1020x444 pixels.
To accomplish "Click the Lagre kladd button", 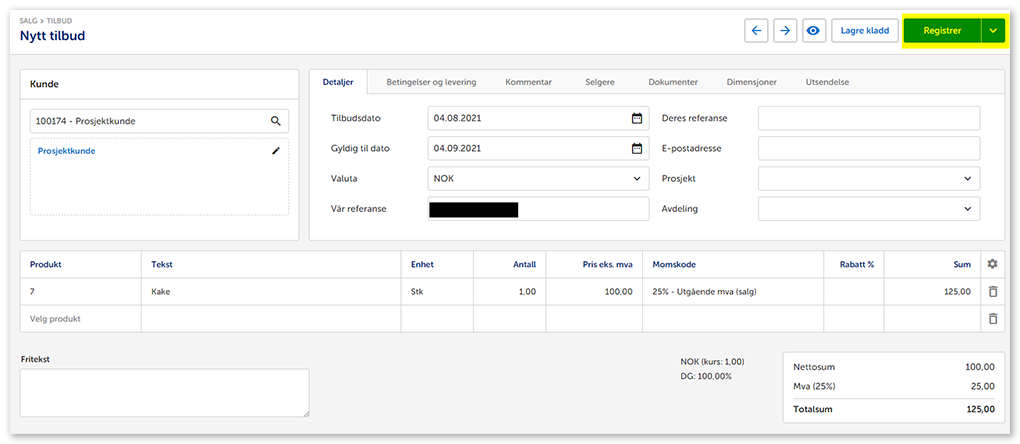I will [865, 31].
